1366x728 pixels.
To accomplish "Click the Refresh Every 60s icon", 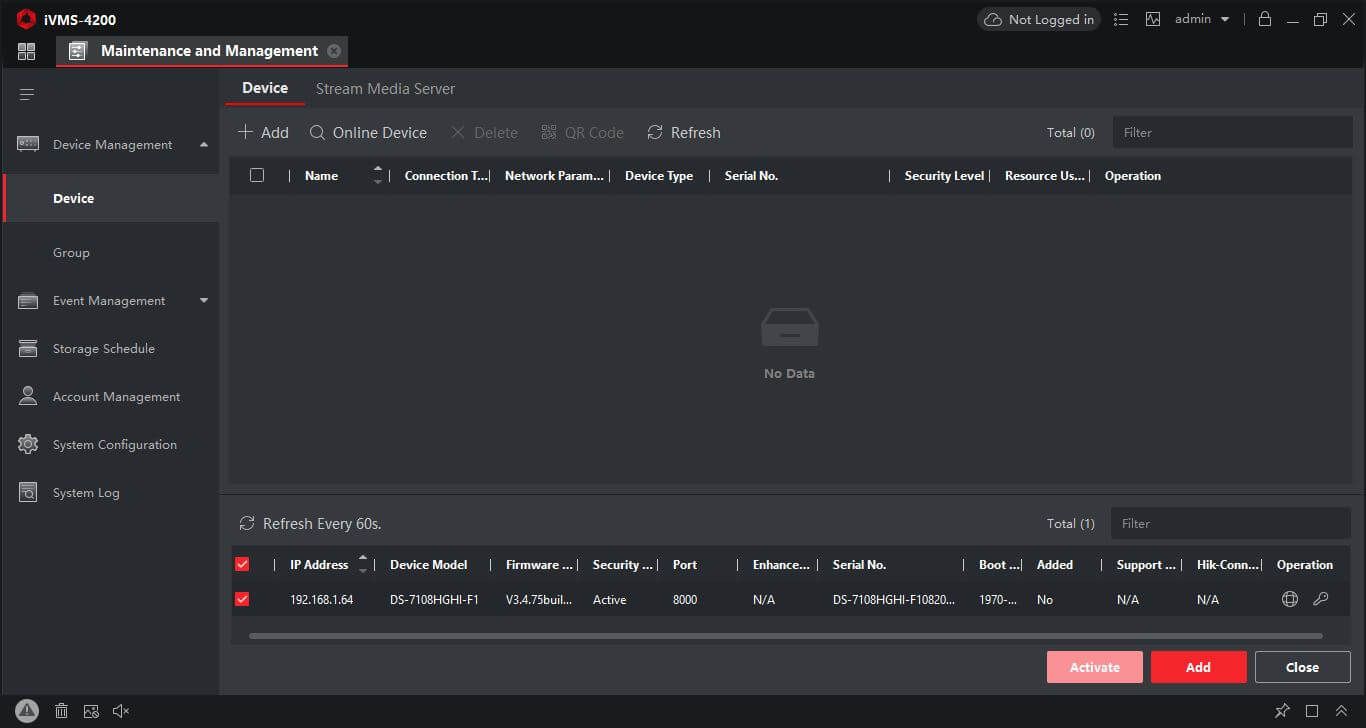I will [247, 524].
